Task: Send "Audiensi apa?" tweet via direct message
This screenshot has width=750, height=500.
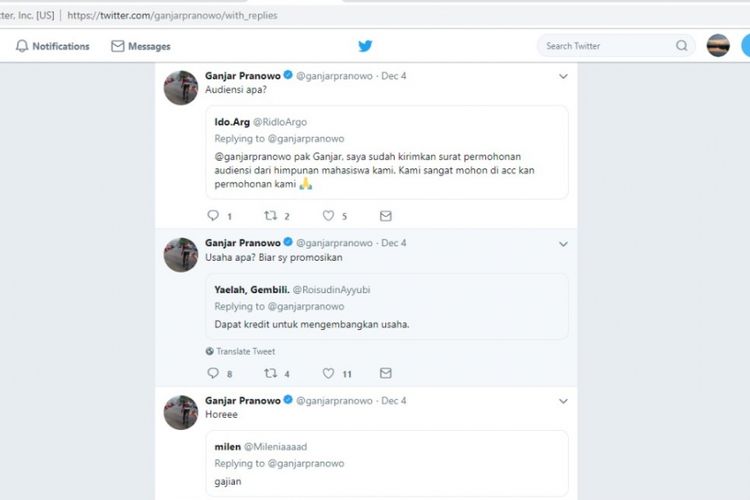Action: coord(386,216)
